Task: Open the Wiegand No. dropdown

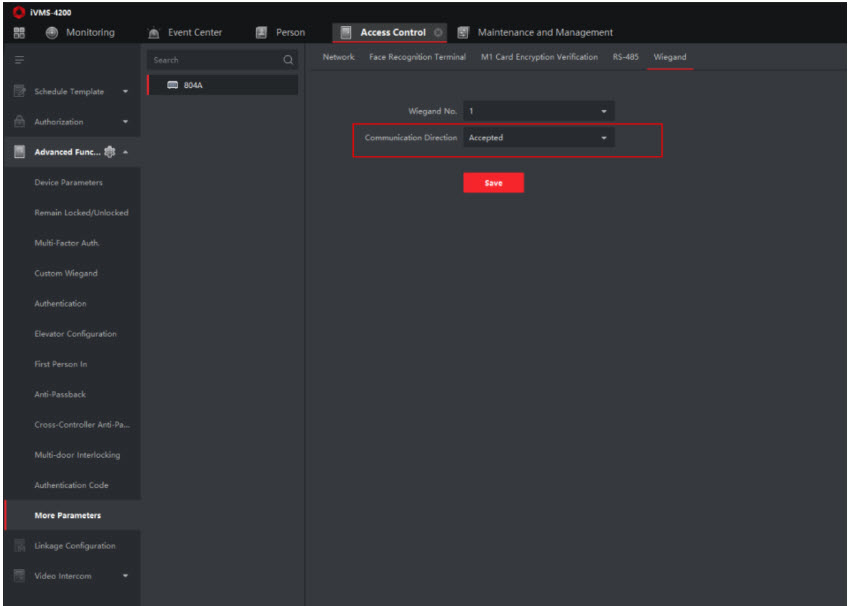Action: click(537, 111)
